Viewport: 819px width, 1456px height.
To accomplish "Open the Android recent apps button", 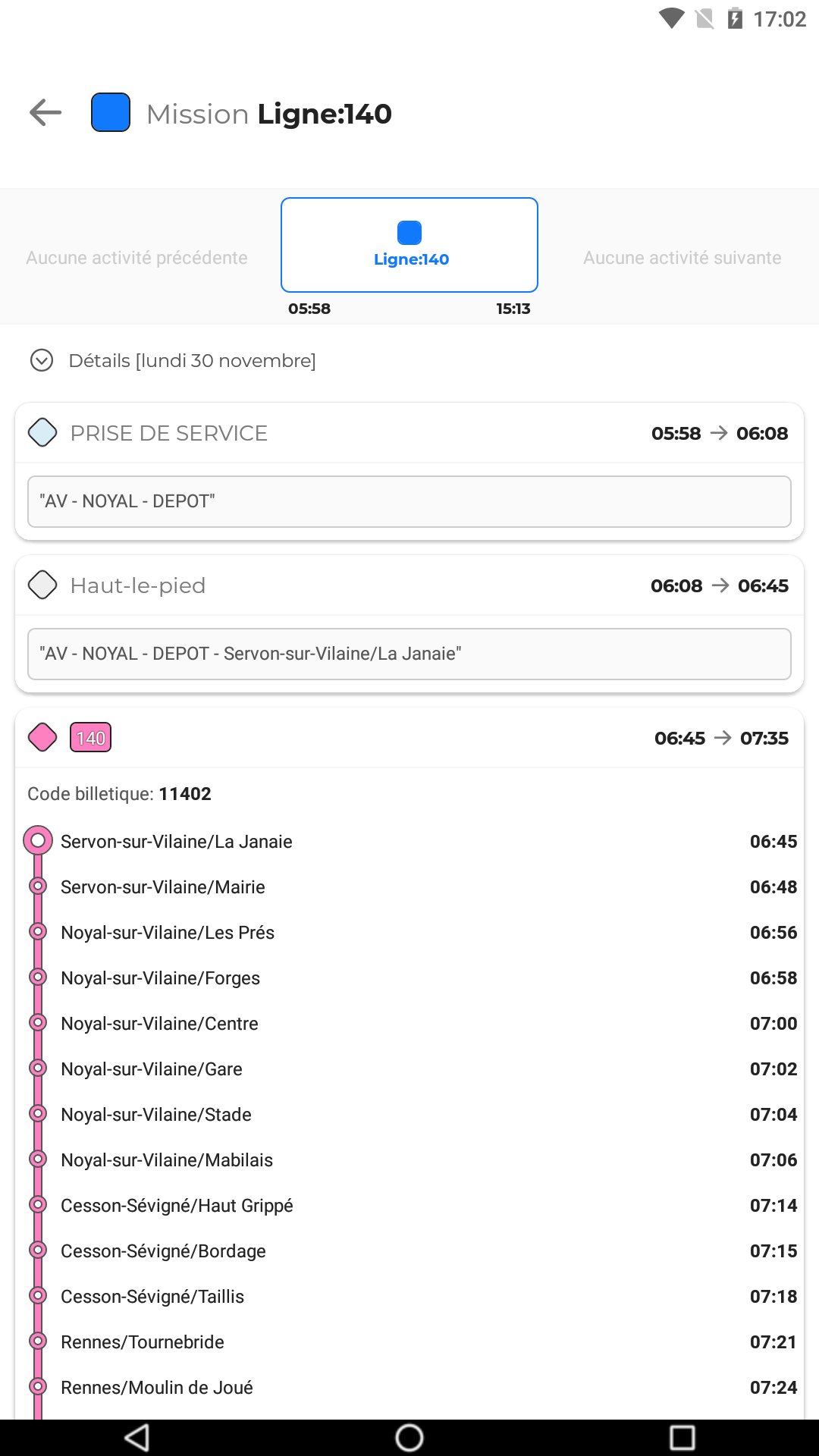I will click(x=682, y=1437).
